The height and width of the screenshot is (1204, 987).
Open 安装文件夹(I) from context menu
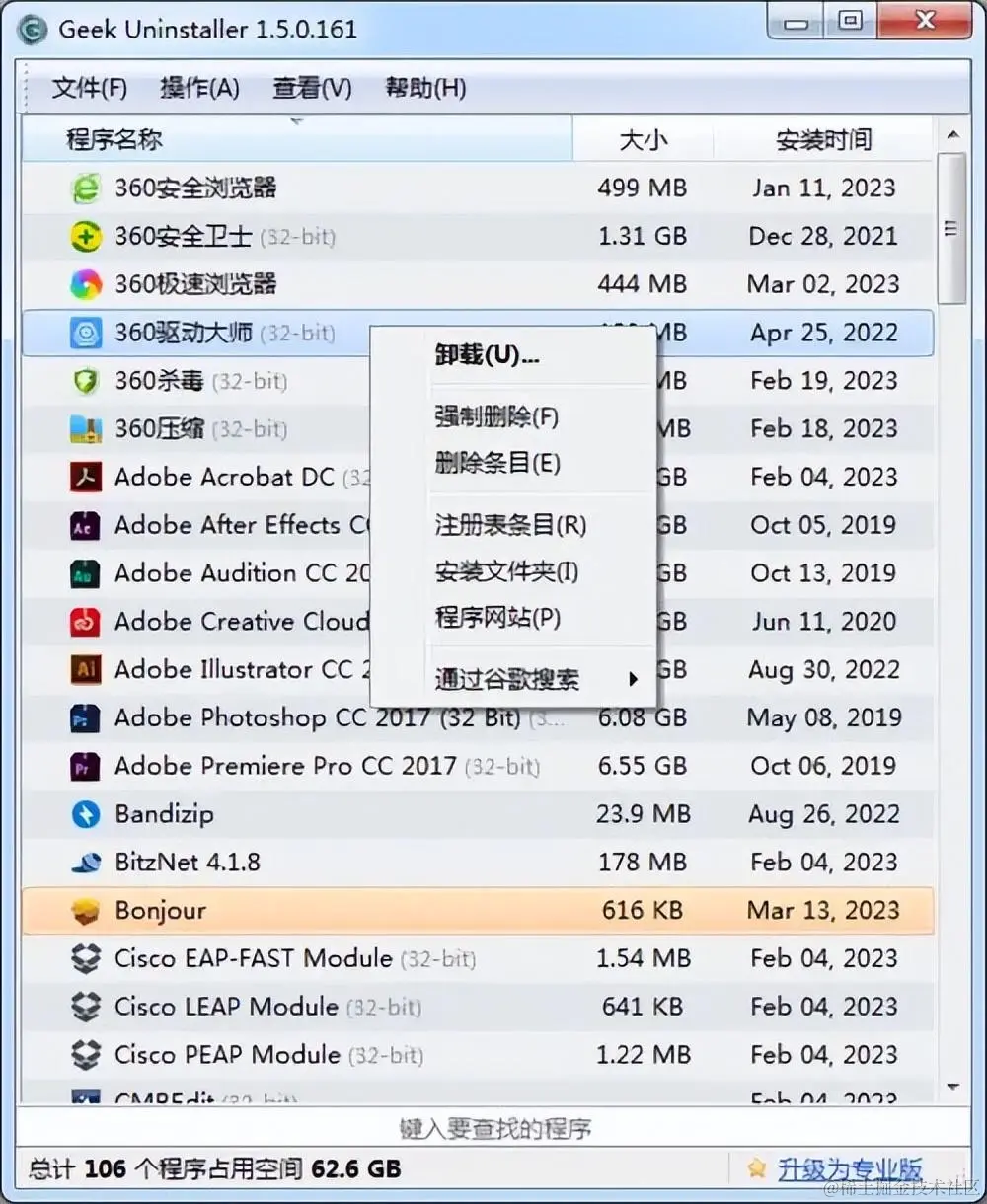506,571
